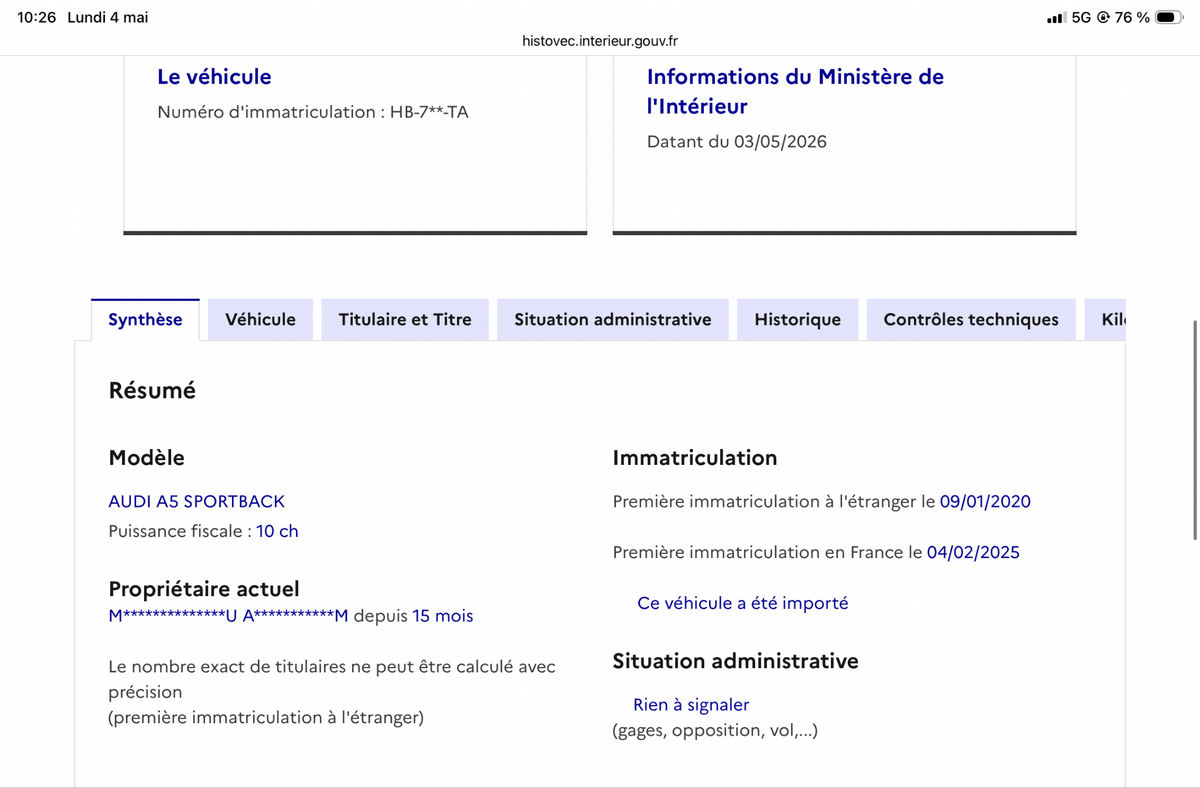Click 'Informations du Ministère de l'Intérieur' heading
The image size is (1200, 788).
tap(795, 91)
